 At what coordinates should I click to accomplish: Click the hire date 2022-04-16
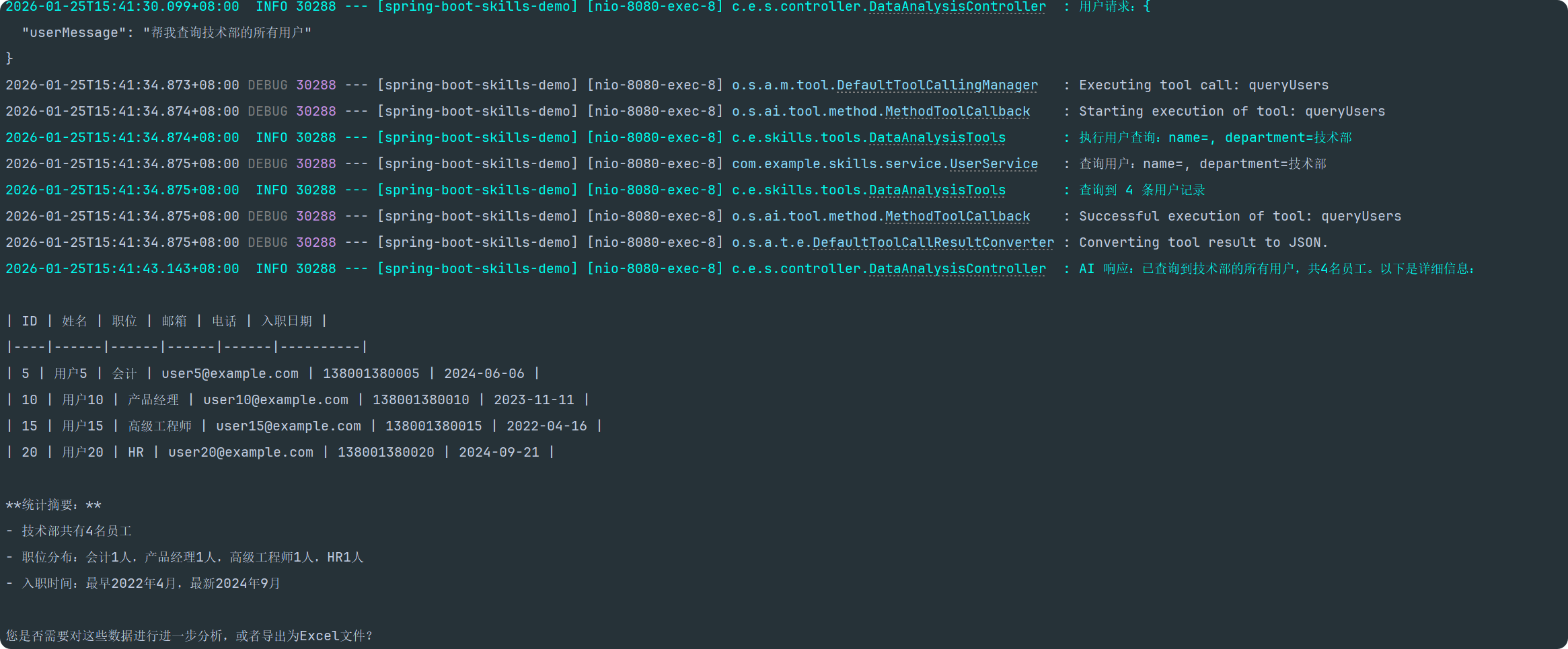(546, 426)
